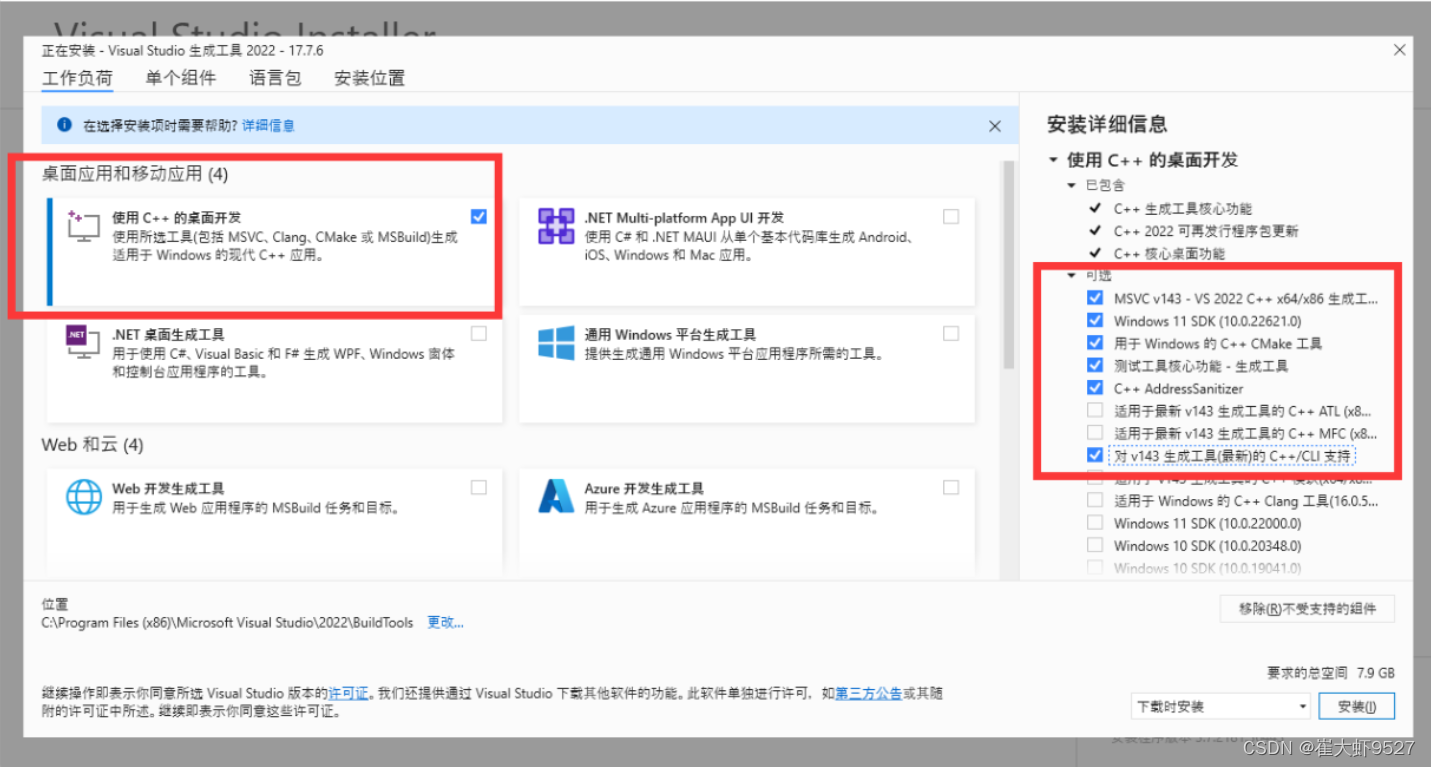
Task: Close the installer dialog window
Action: 1398,49
